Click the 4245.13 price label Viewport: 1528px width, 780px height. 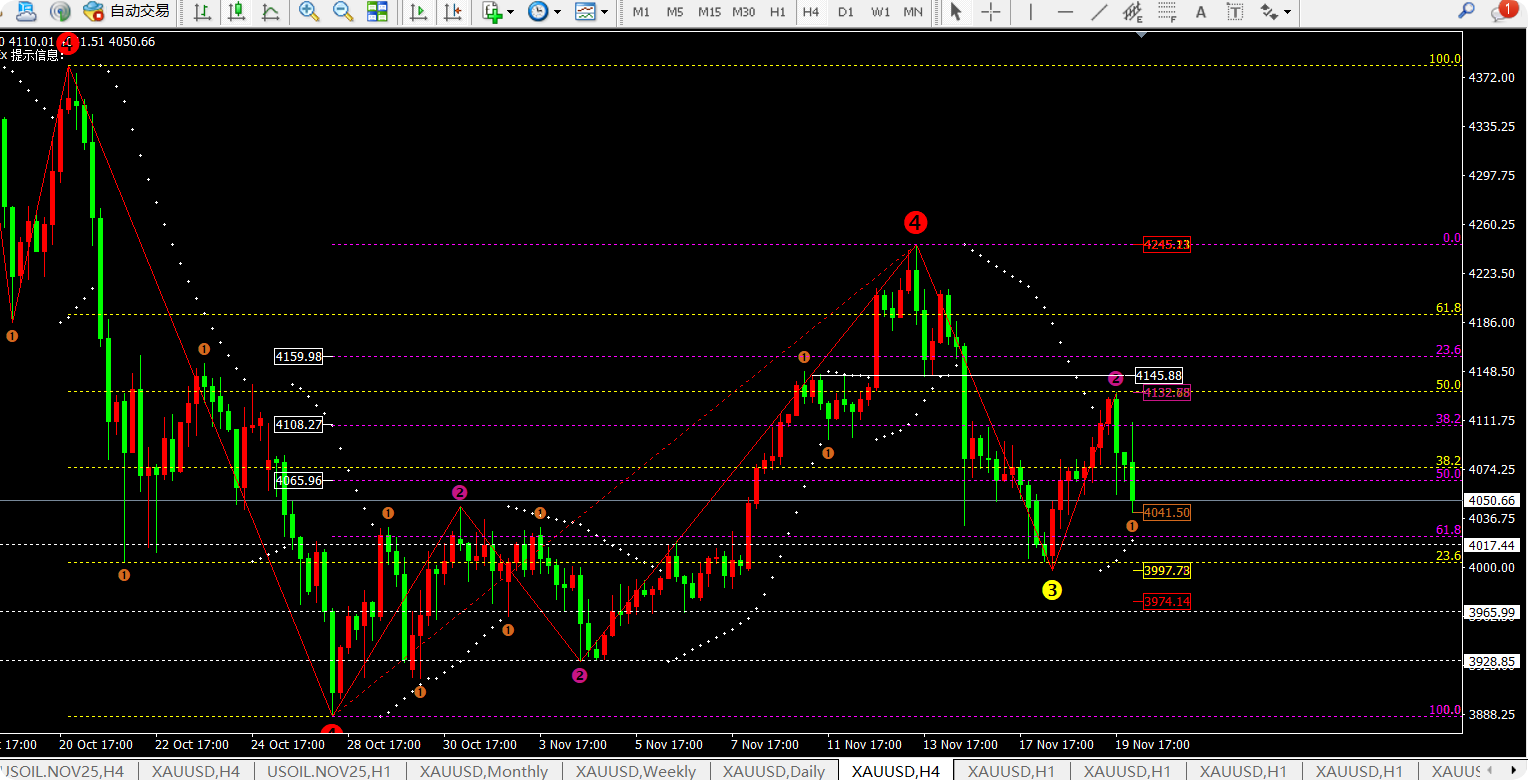[1167, 244]
